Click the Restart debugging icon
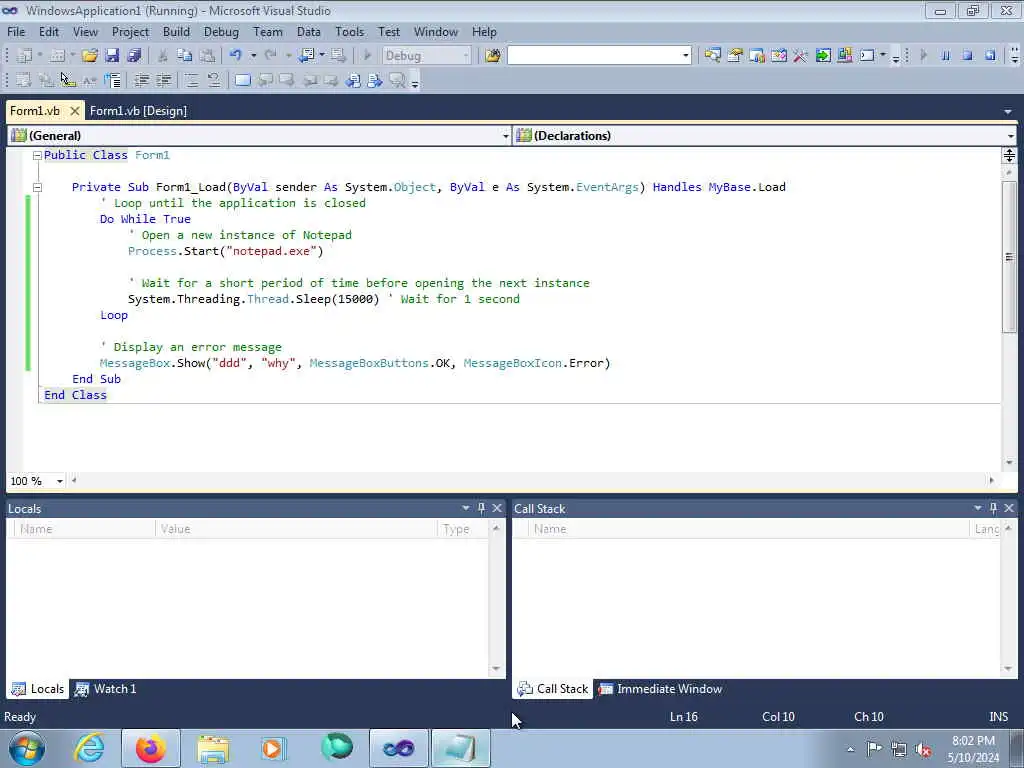 click(991, 56)
